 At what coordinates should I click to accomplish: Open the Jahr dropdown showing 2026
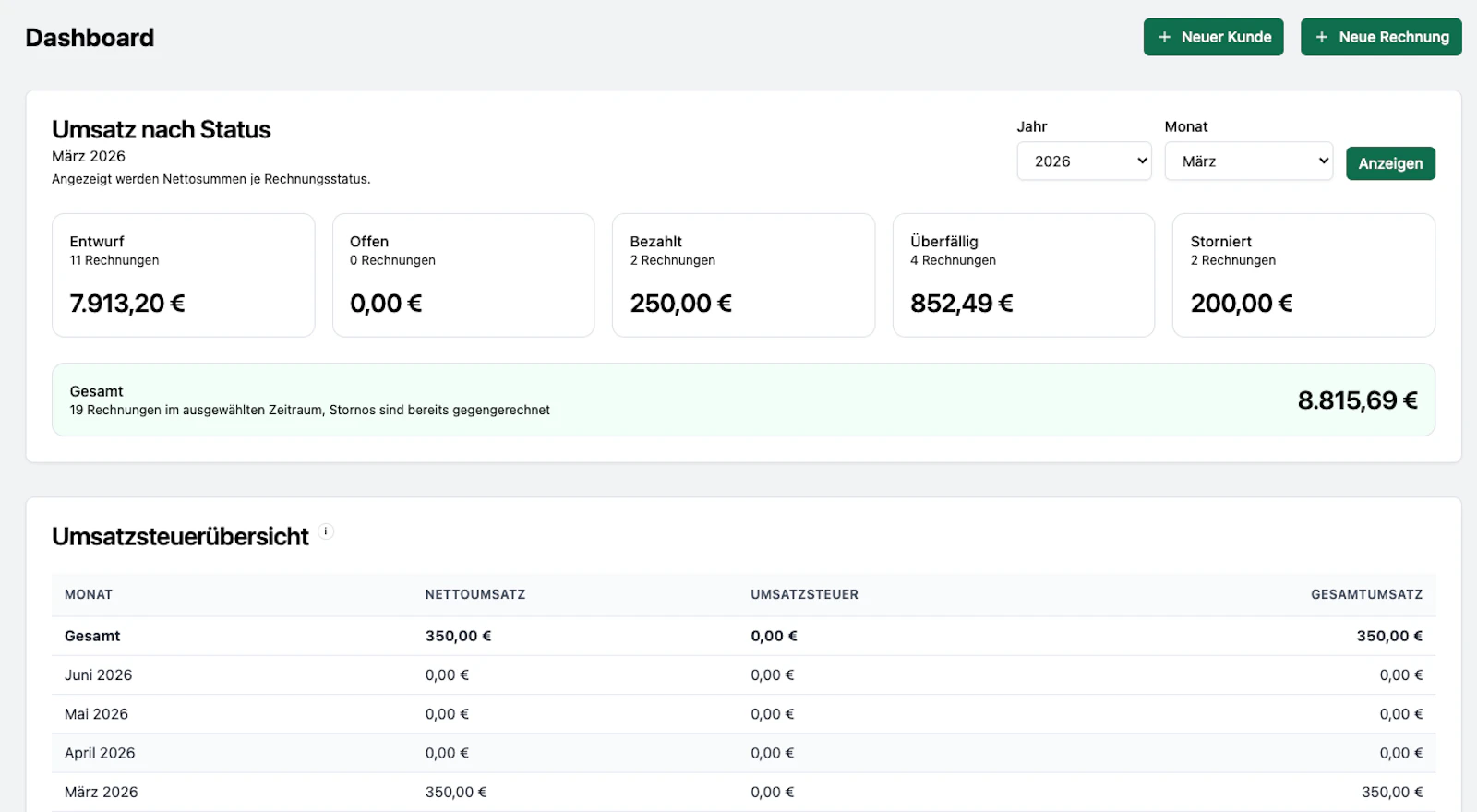pyautogui.click(x=1084, y=161)
